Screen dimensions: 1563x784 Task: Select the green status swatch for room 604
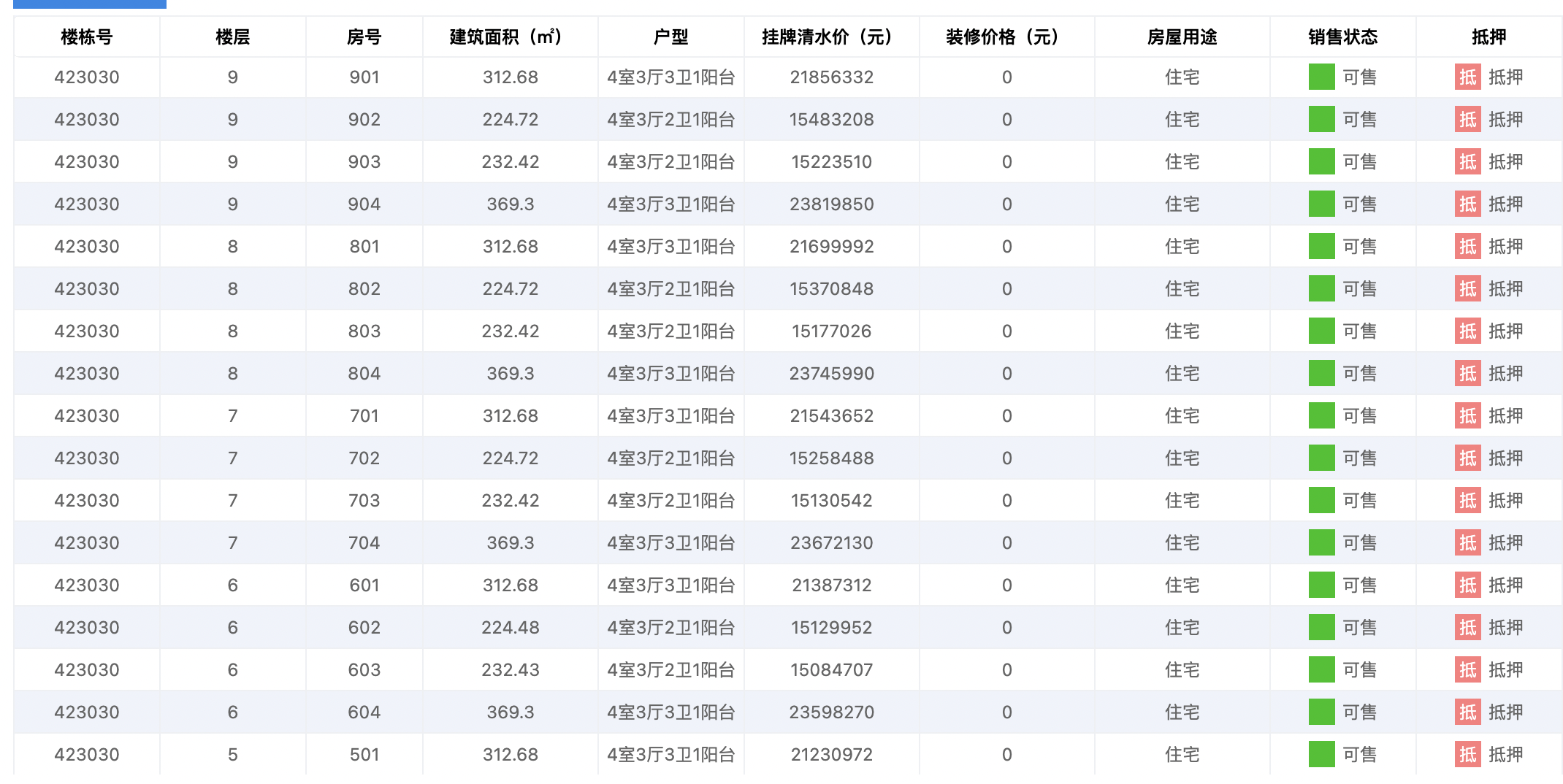[x=1322, y=712]
